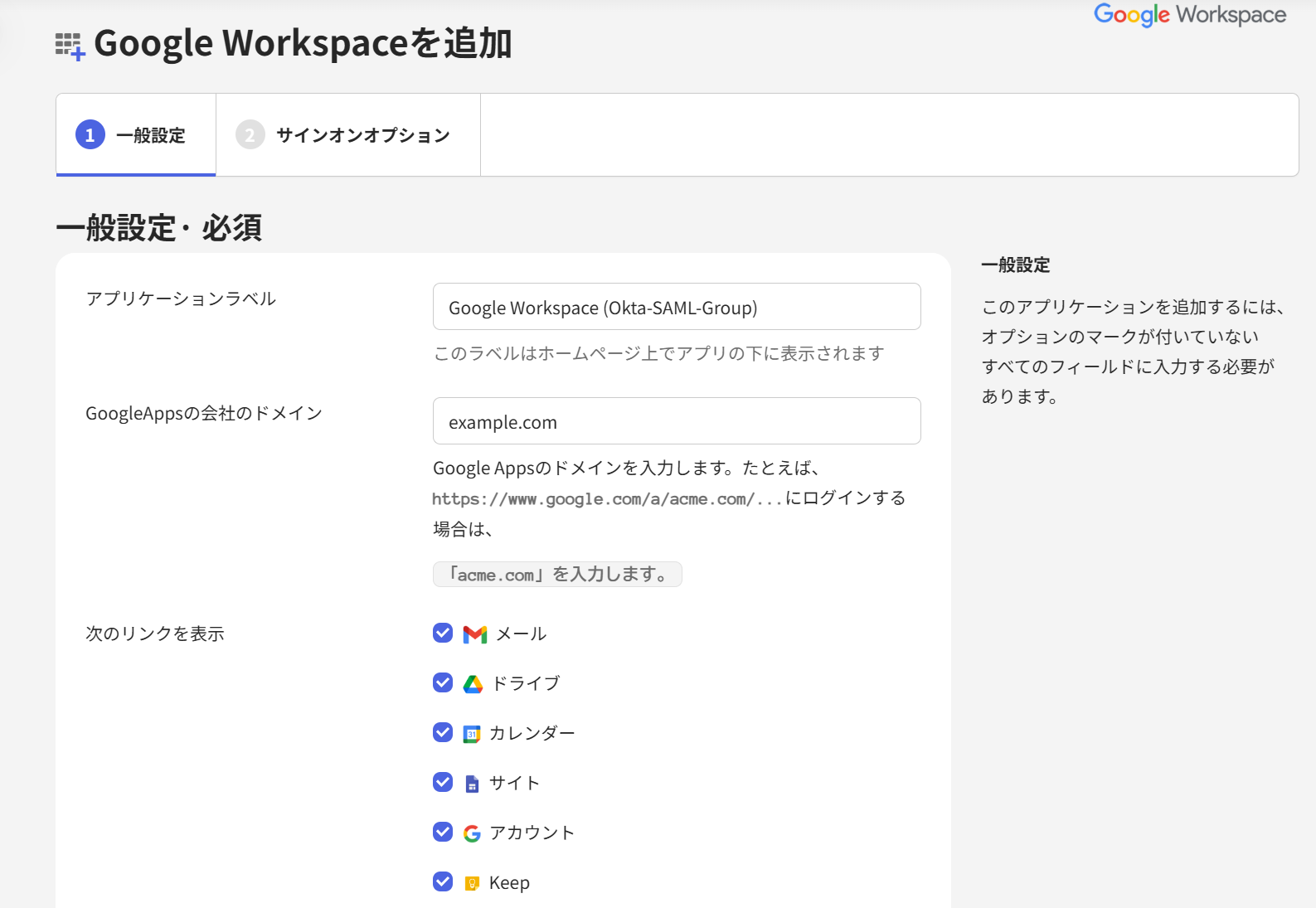This screenshot has height=908, width=1316.
Task: Click the Google Keep icon
Action: coord(472,883)
